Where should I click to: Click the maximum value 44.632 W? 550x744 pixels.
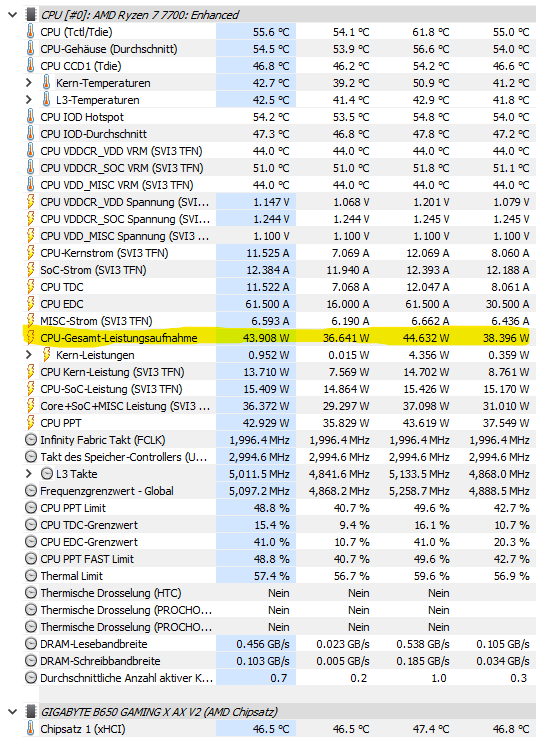pyautogui.click(x=426, y=338)
